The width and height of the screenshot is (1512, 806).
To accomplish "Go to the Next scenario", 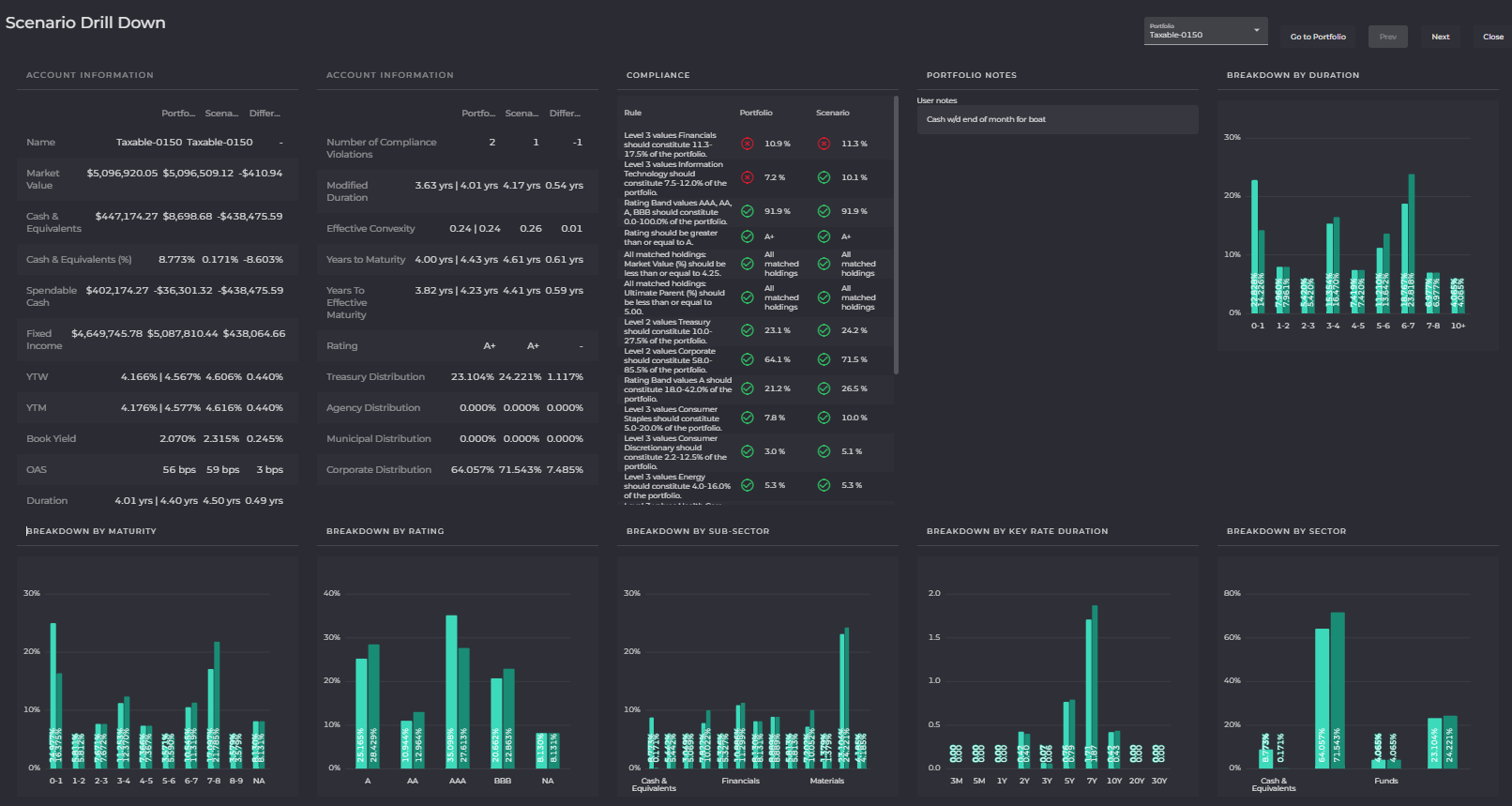I will [x=1441, y=37].
